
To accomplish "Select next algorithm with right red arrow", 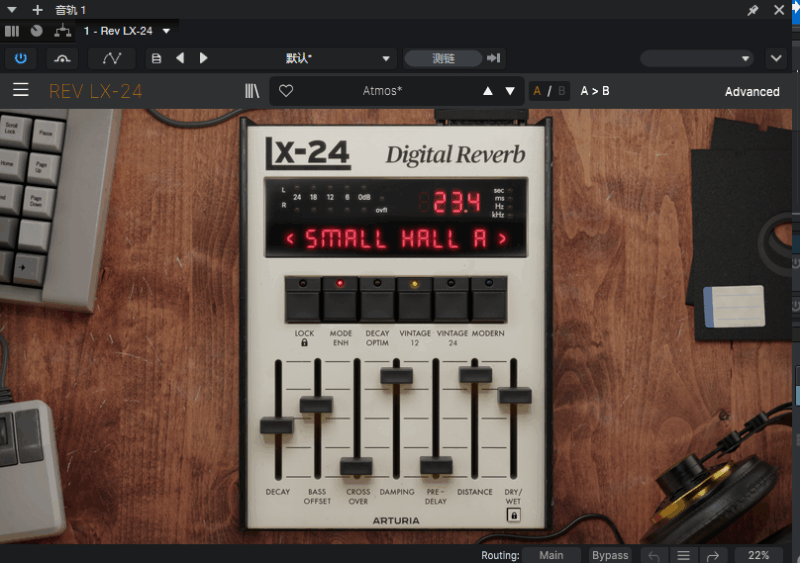I will click(x=503, y=238).
